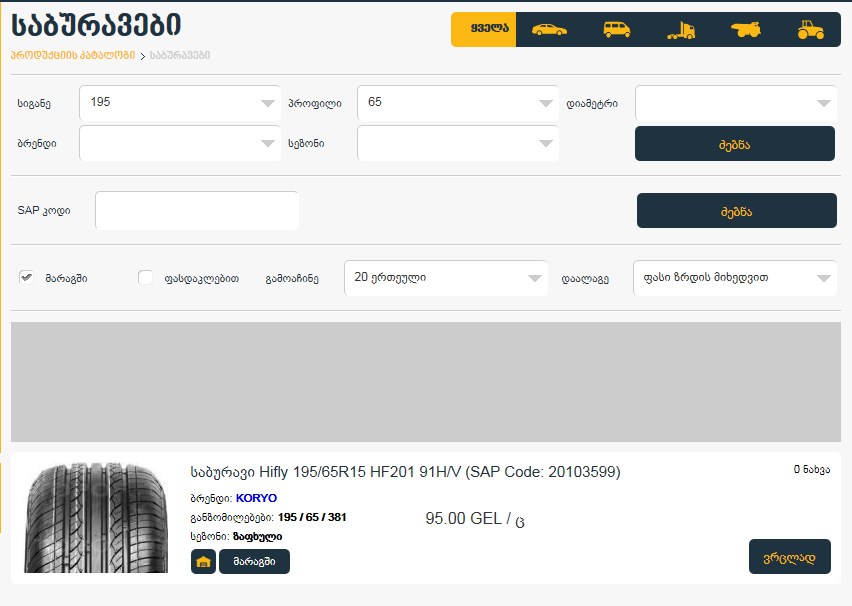Select the van category icon
Image resolution: width=852 pixels, height=606 pixels.
coord(617,30)
